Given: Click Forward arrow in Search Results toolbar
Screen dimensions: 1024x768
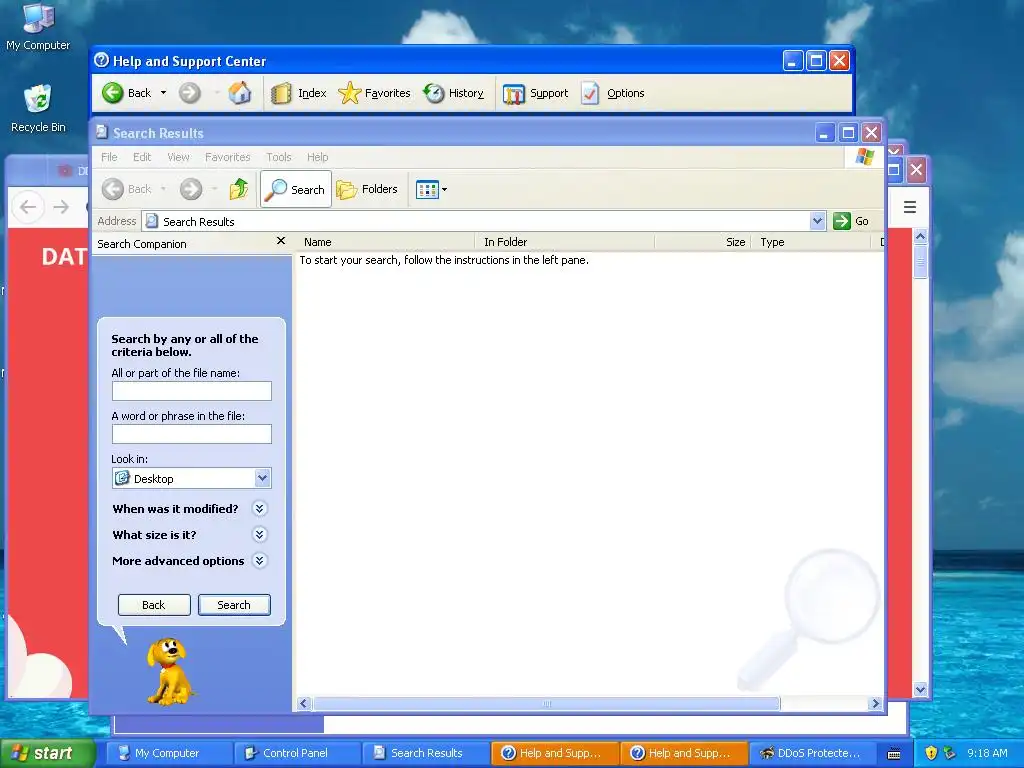Looking at the screenshot, I should [191, 189].
